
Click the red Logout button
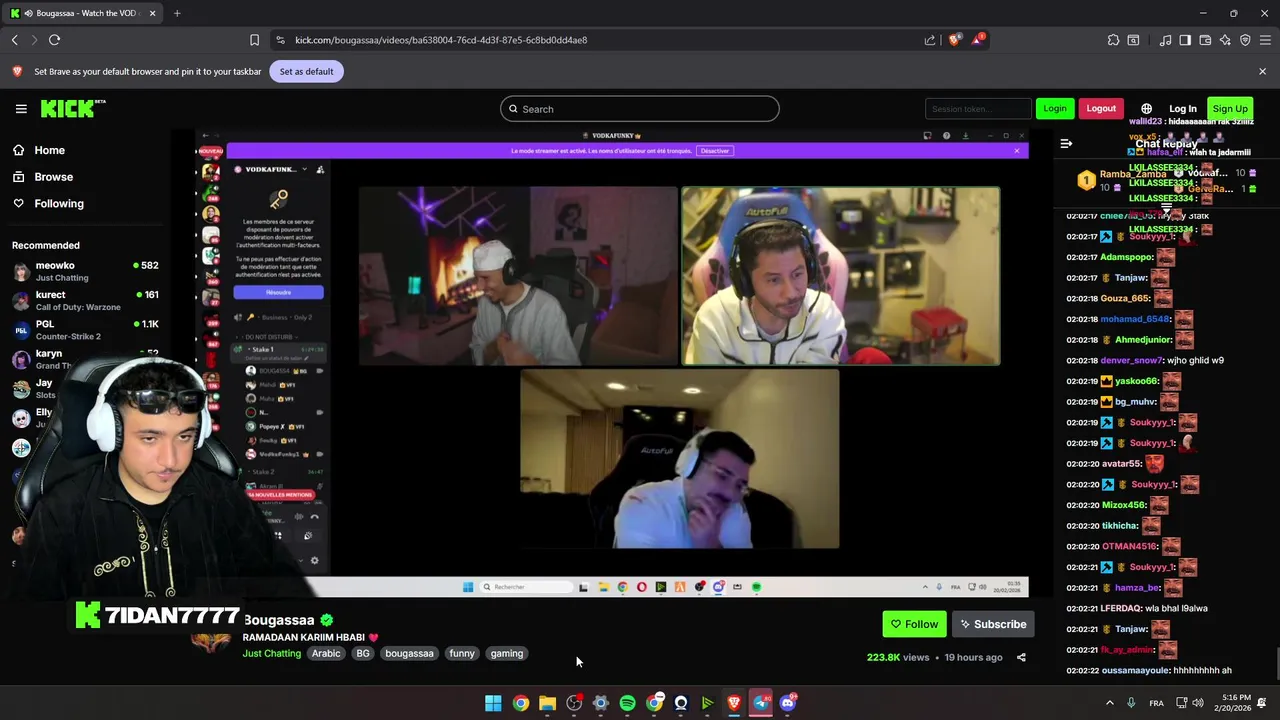click(x=1101, y=108)
